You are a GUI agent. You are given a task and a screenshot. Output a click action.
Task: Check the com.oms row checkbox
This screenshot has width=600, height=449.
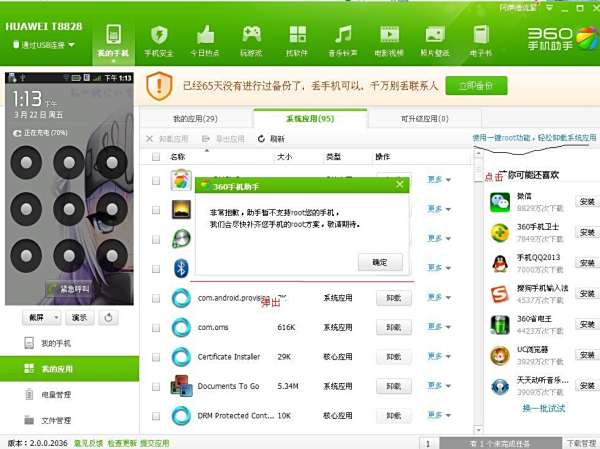[156, 328]
